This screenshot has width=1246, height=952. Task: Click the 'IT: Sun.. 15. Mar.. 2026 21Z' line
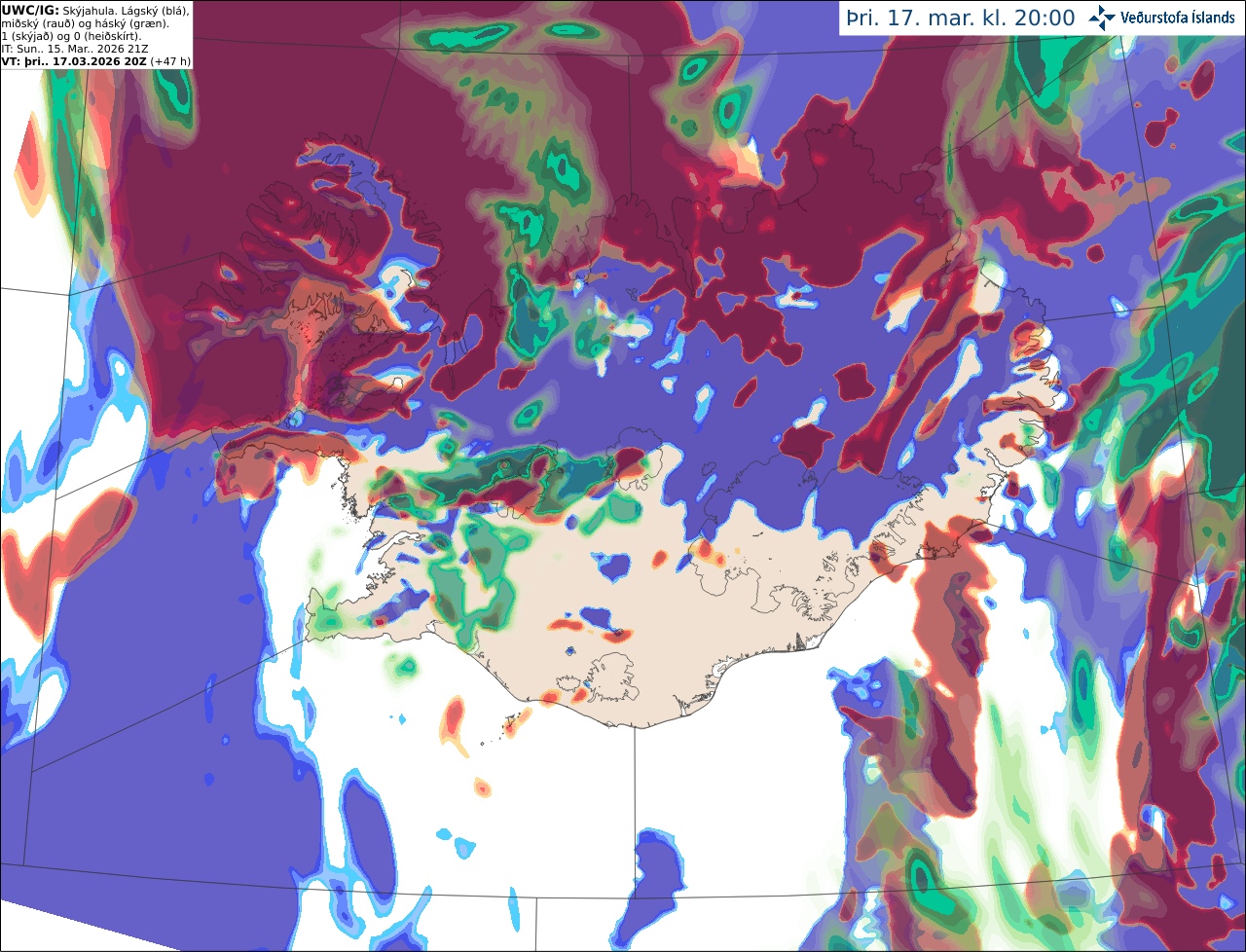pyautogui.click(x=74, y=49)
